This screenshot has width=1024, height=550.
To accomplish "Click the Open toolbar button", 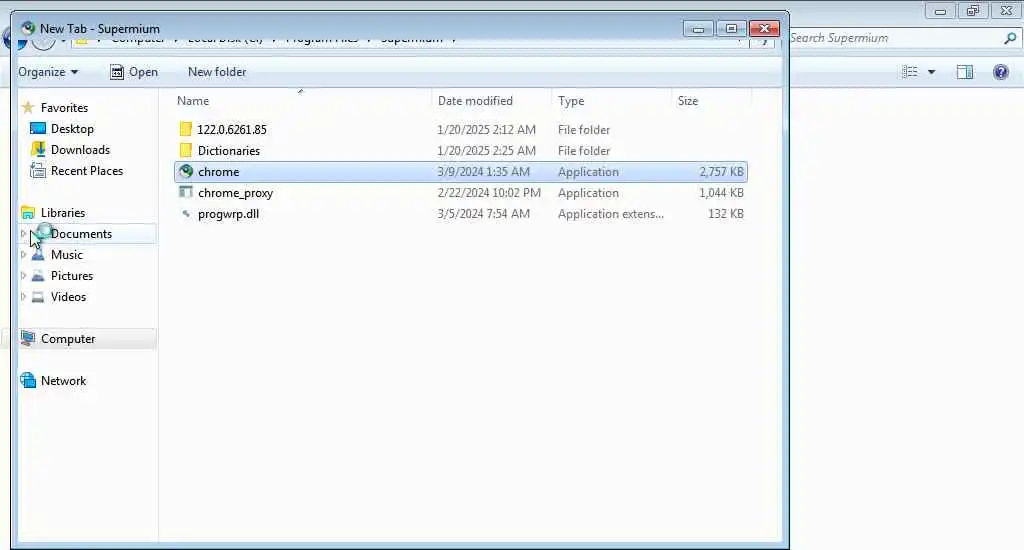I will coord(134,72).
